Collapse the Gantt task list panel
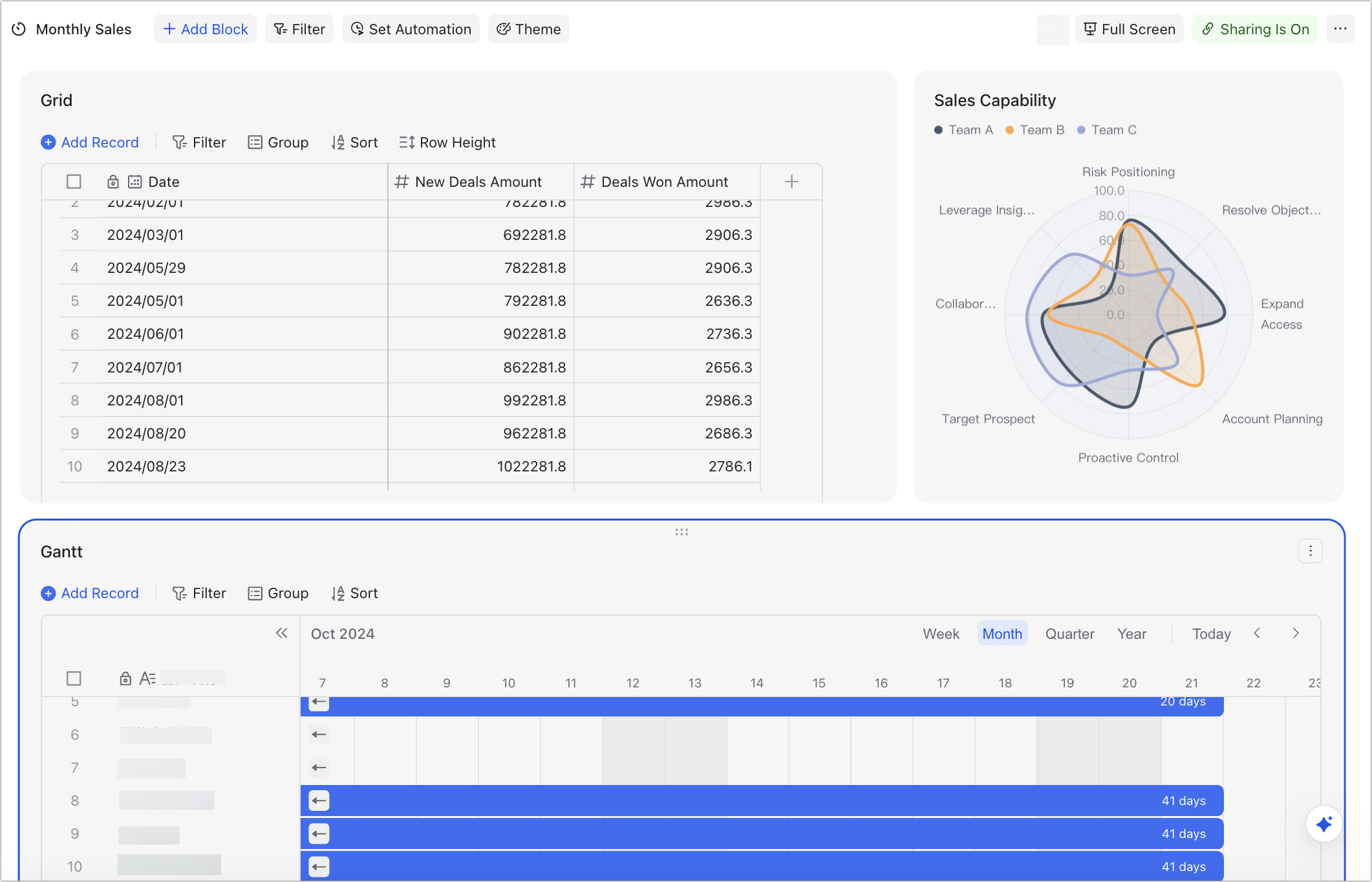The height and width of the screenshot is (882, 1372). (x=282, y=633)
